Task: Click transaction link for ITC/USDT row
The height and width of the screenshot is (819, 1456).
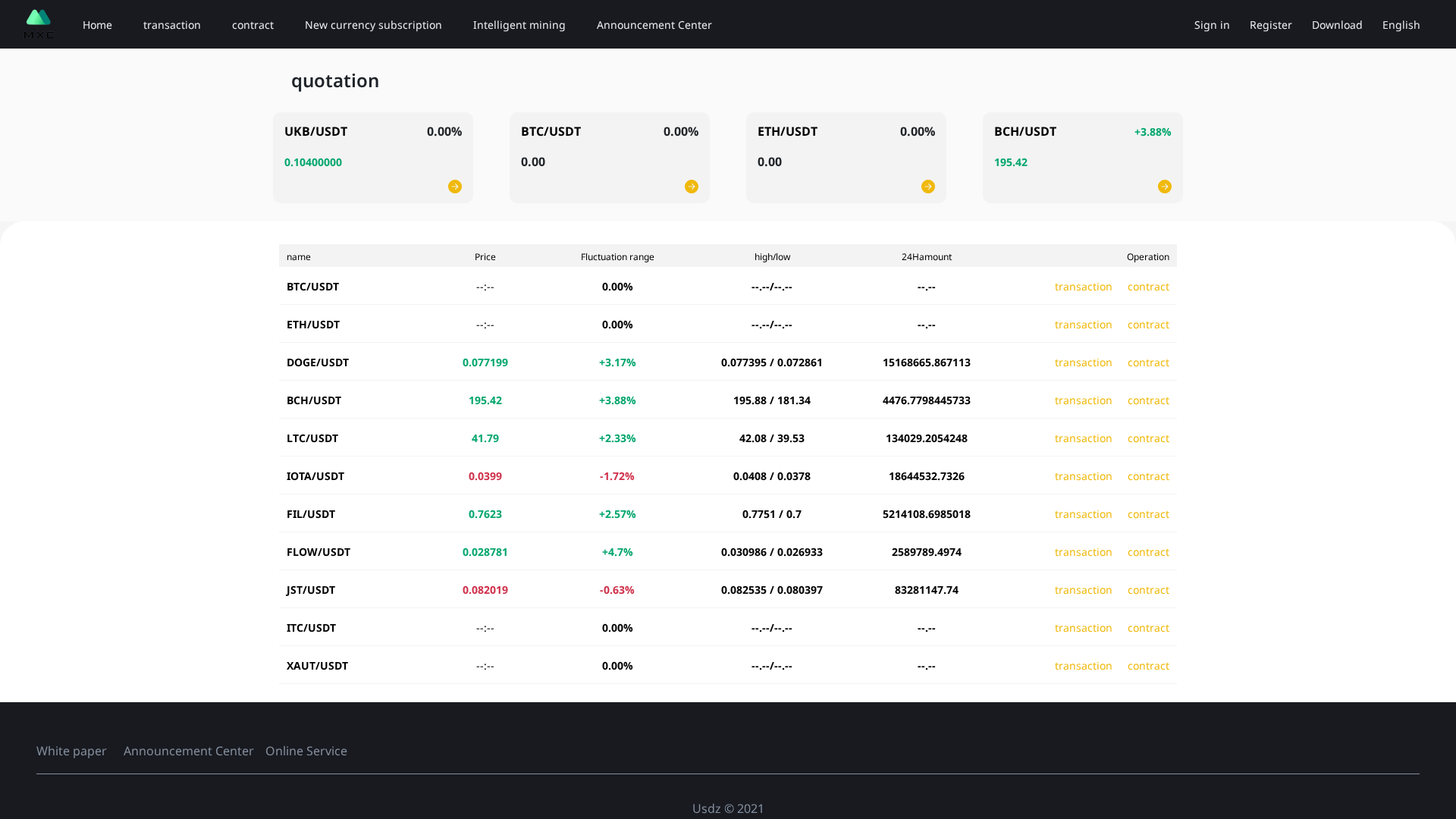Action: (1083, 628)
